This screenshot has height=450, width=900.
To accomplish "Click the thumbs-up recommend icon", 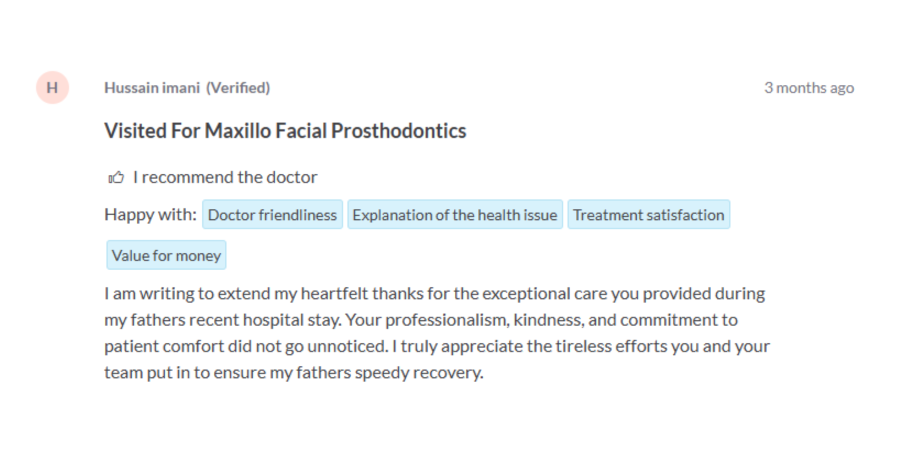I will (x=116, y=177).
